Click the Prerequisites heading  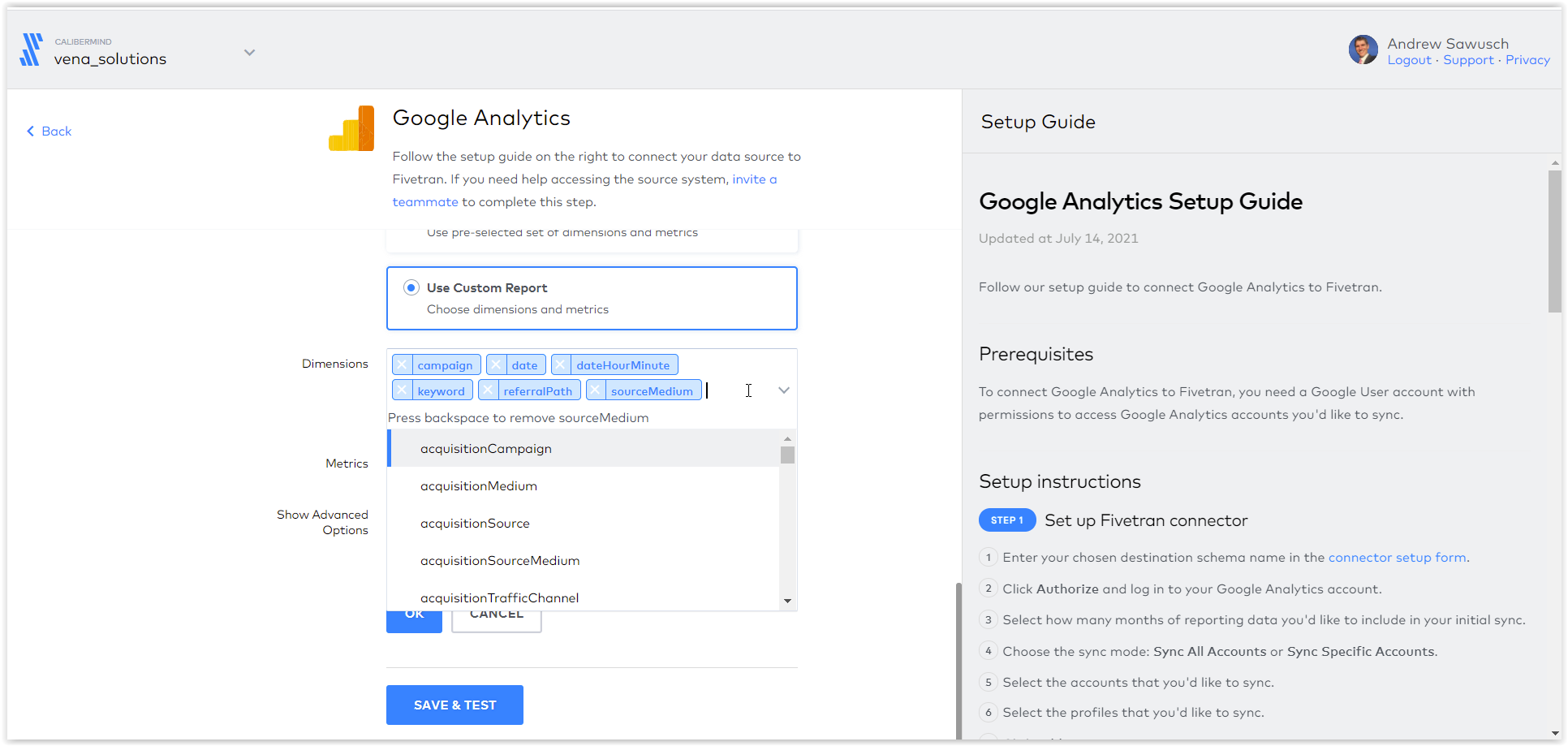pos(1036,354)
